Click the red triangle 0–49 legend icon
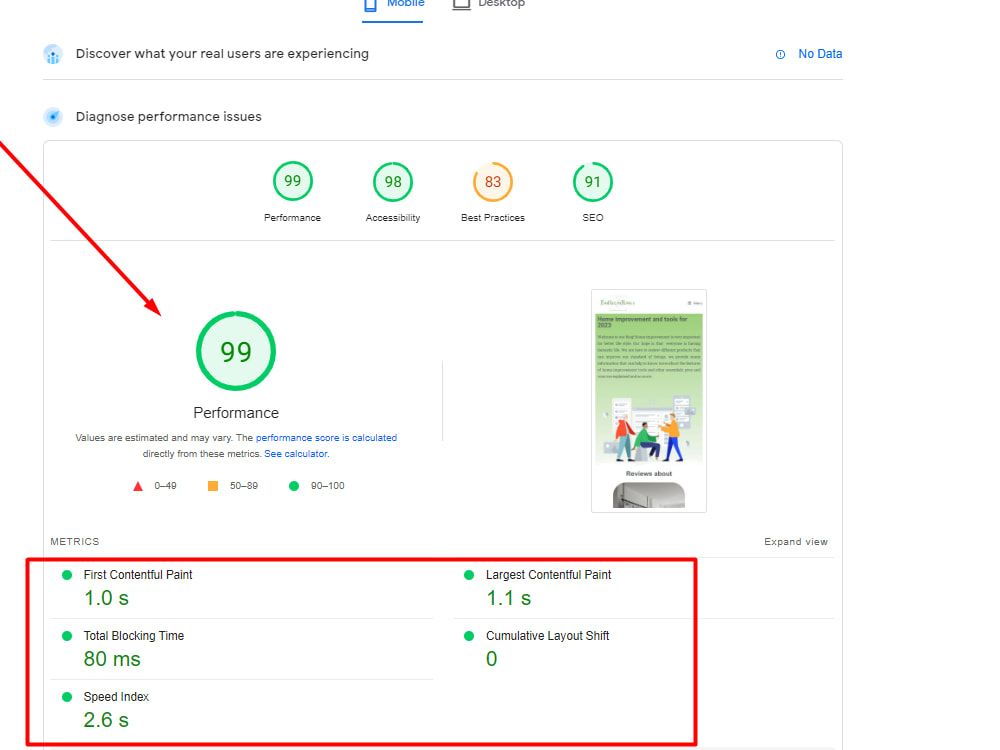The image size is (1000, 750). (138, 486)
